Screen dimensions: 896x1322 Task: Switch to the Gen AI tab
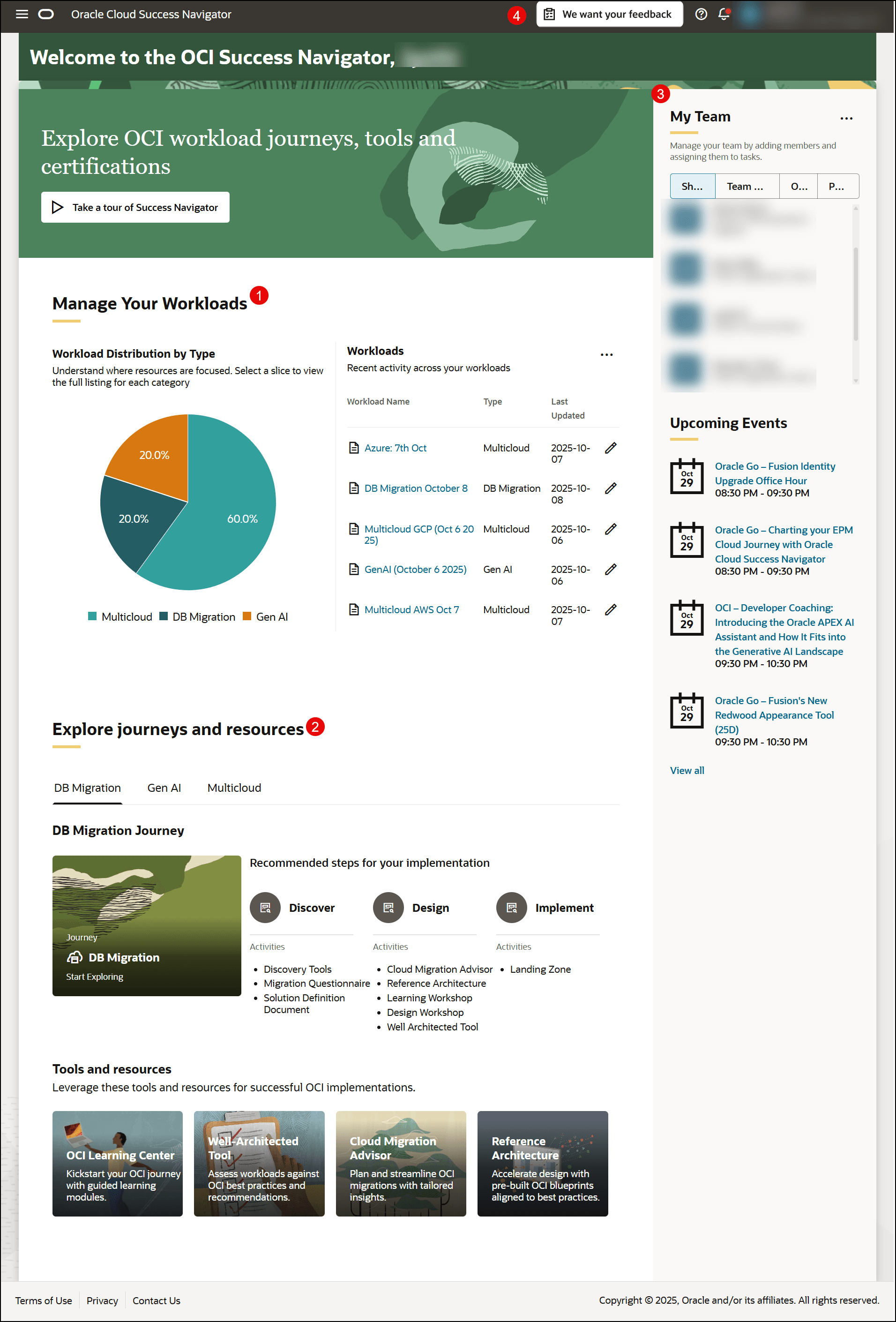[164, 788]
